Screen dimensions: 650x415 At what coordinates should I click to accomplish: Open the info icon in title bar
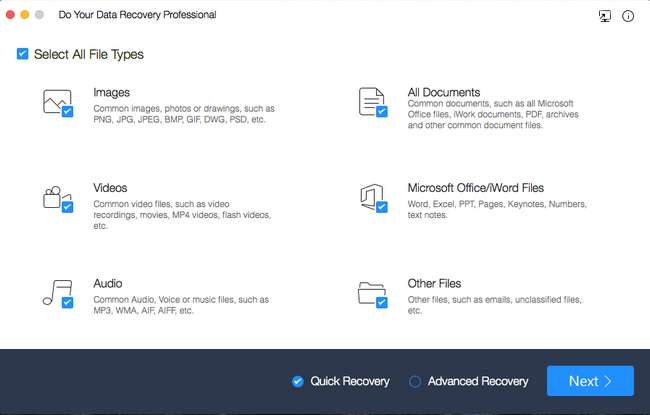tap(628, 16)
